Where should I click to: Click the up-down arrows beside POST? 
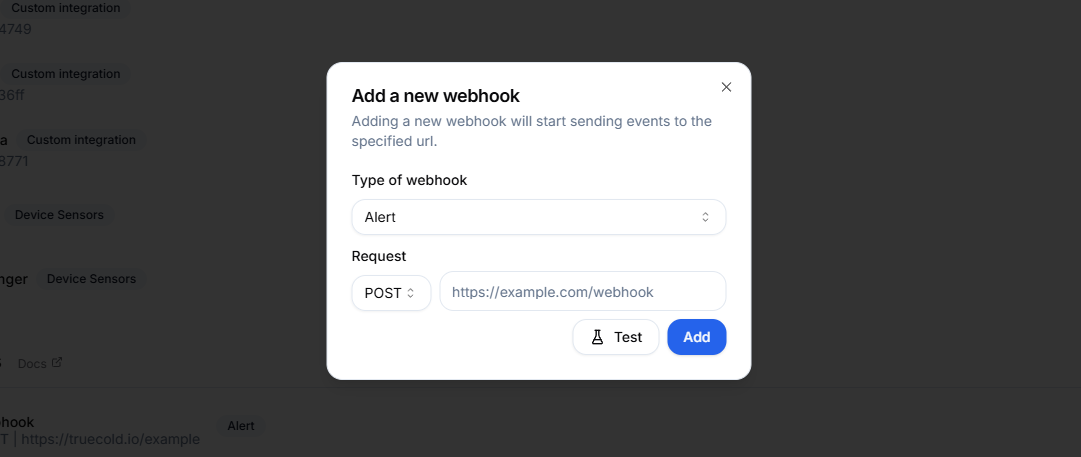click(x=410, y=293)
